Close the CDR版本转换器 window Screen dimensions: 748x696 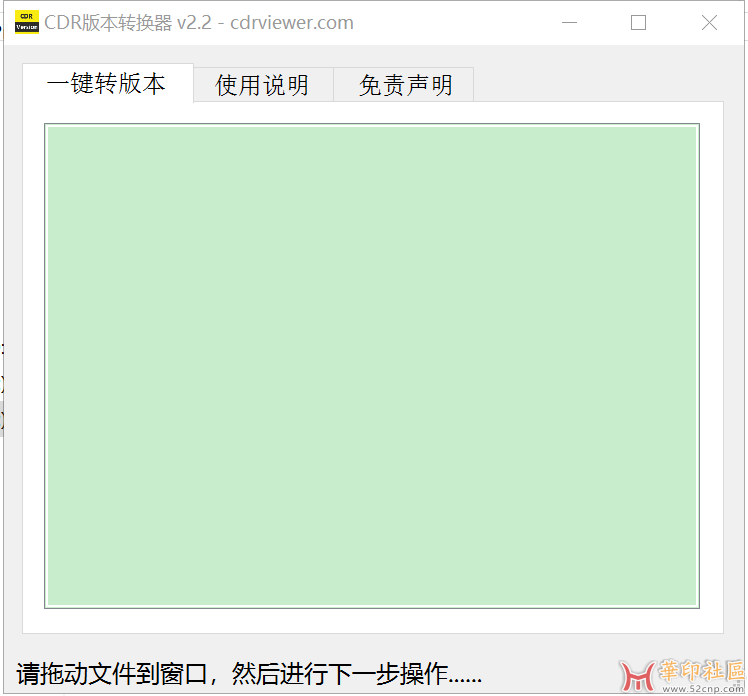[709, 23]
